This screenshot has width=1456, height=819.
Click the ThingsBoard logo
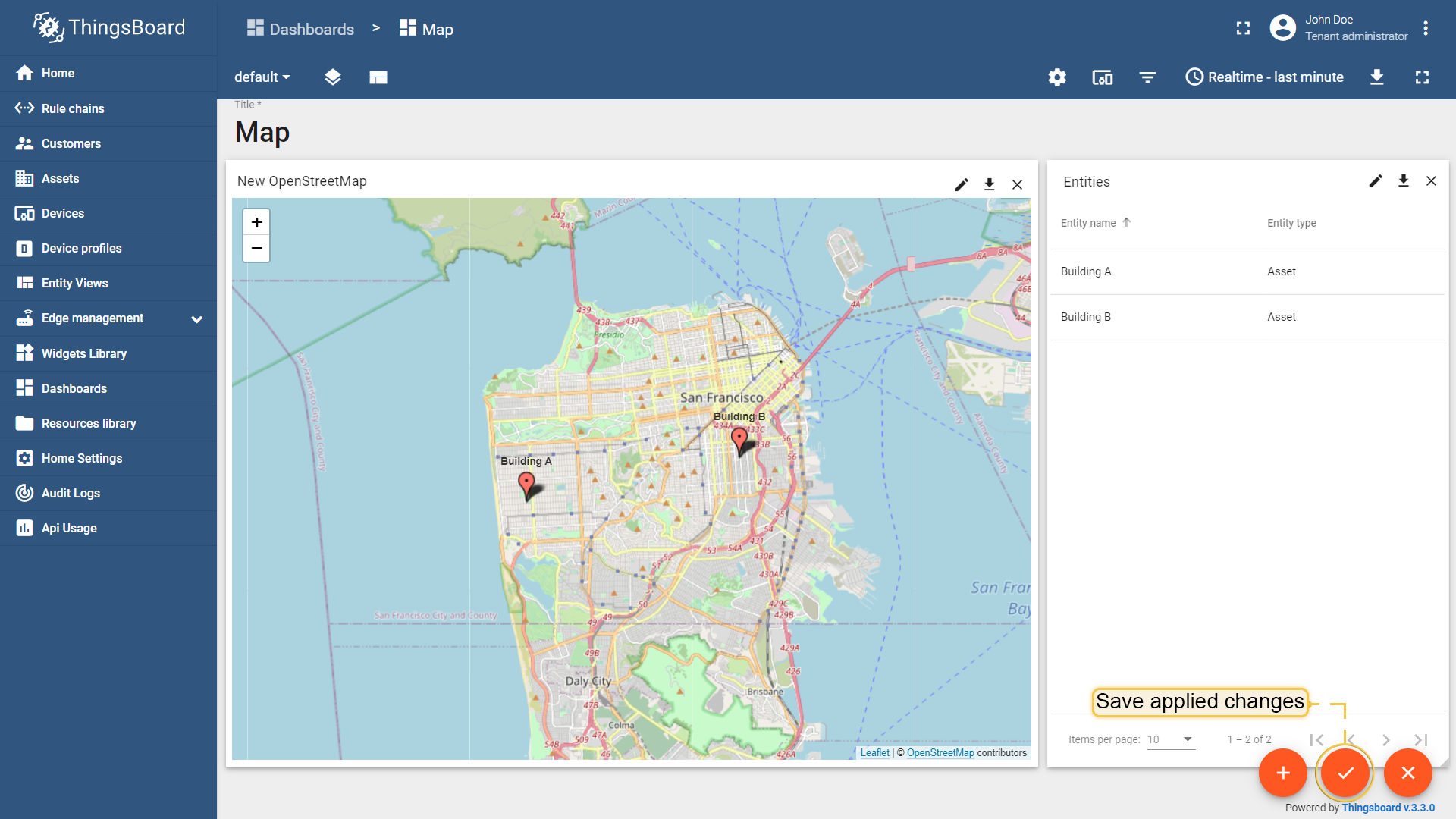[108, 28]
